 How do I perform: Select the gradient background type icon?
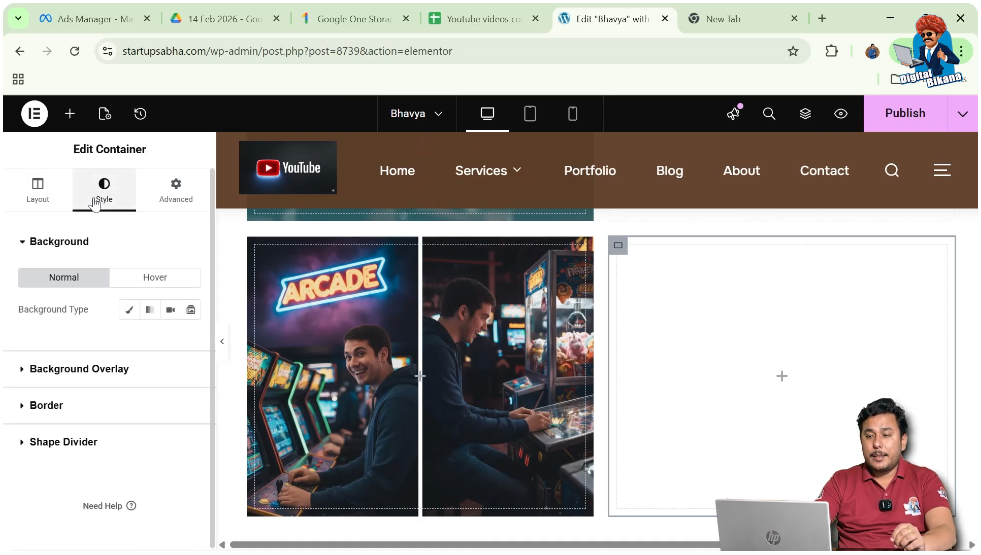point(150,310)
